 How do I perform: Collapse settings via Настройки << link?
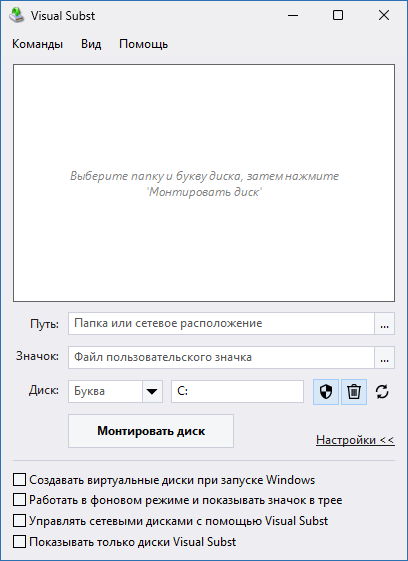[x=355, y=440]
